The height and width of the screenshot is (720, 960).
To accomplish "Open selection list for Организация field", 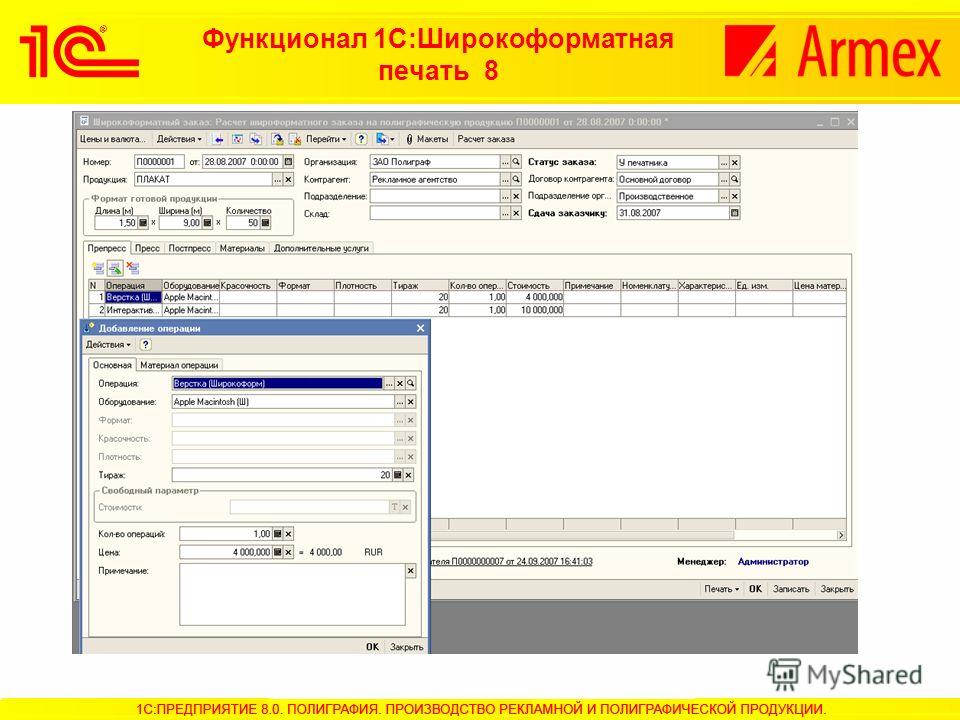I will point(505,162).
